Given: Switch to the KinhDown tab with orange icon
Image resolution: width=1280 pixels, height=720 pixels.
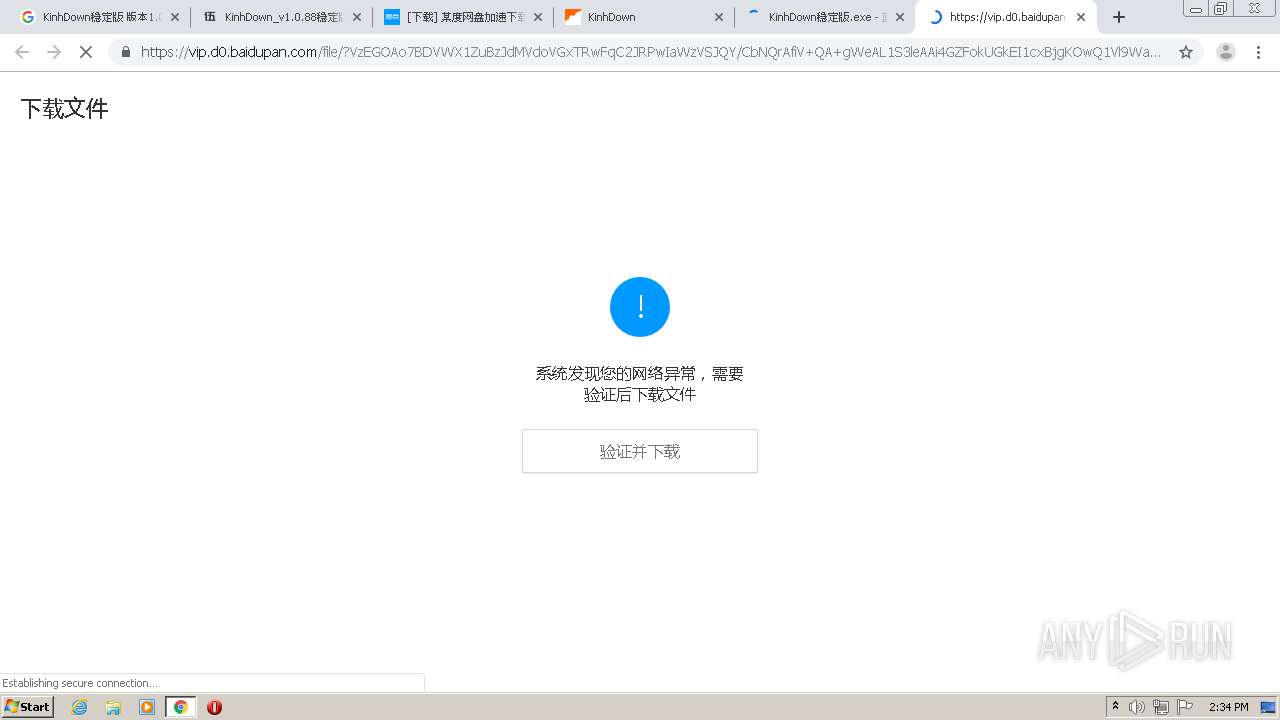Looking at the screenshot, I should (644, 17).
